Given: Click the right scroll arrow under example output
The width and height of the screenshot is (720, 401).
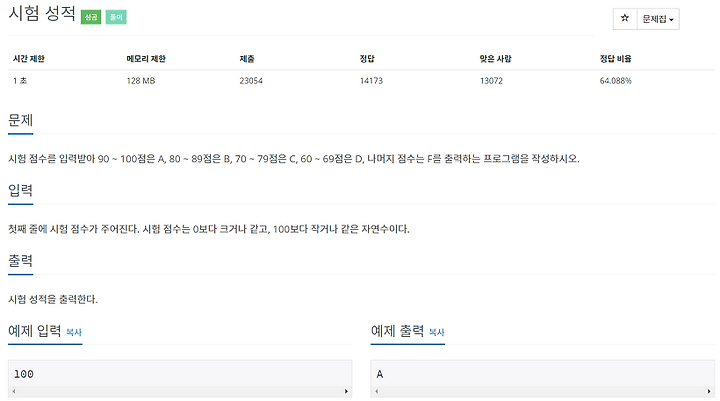Looking at the screenshot, I should coord(709,391).
